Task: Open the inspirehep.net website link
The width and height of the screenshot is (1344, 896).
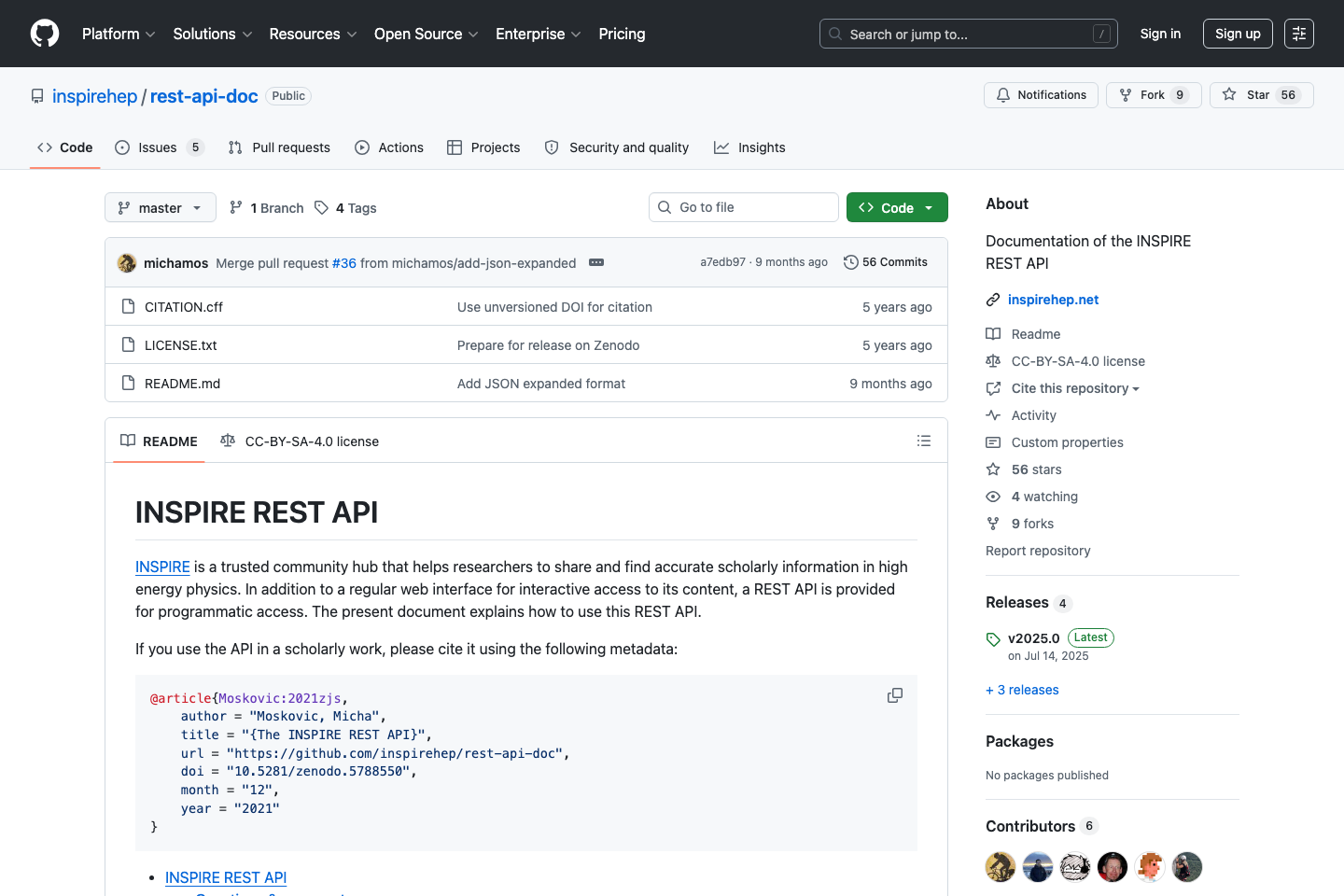Action: [x=1053, y=299]
